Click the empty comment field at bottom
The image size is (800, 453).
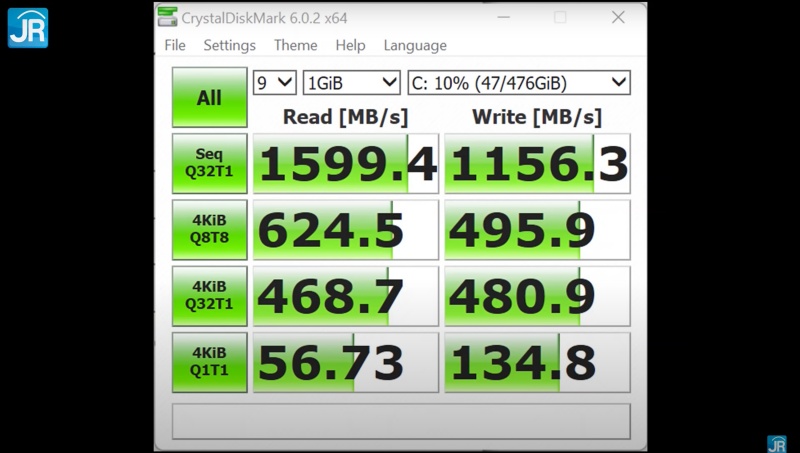point(401,421)
